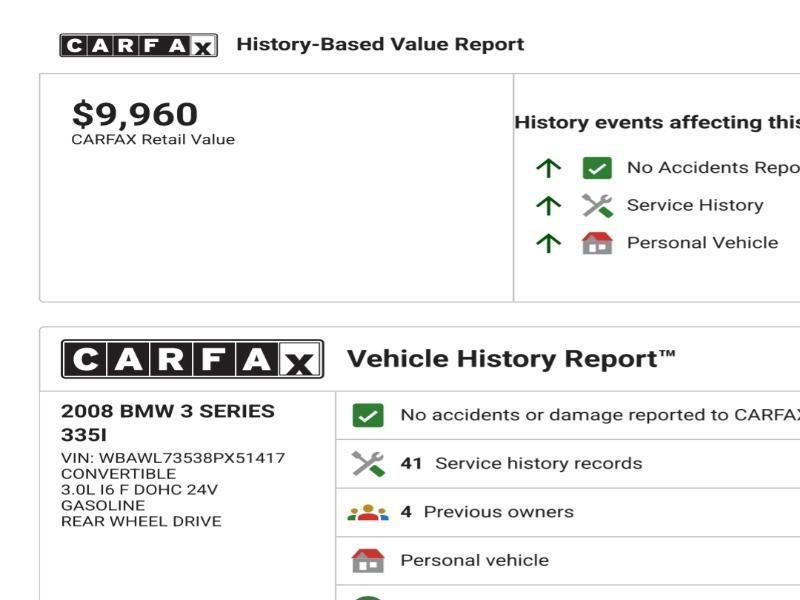Screen dimensions: 800x600
Task: Click the people icon beside Previous owners
Action: pos(368,512)
